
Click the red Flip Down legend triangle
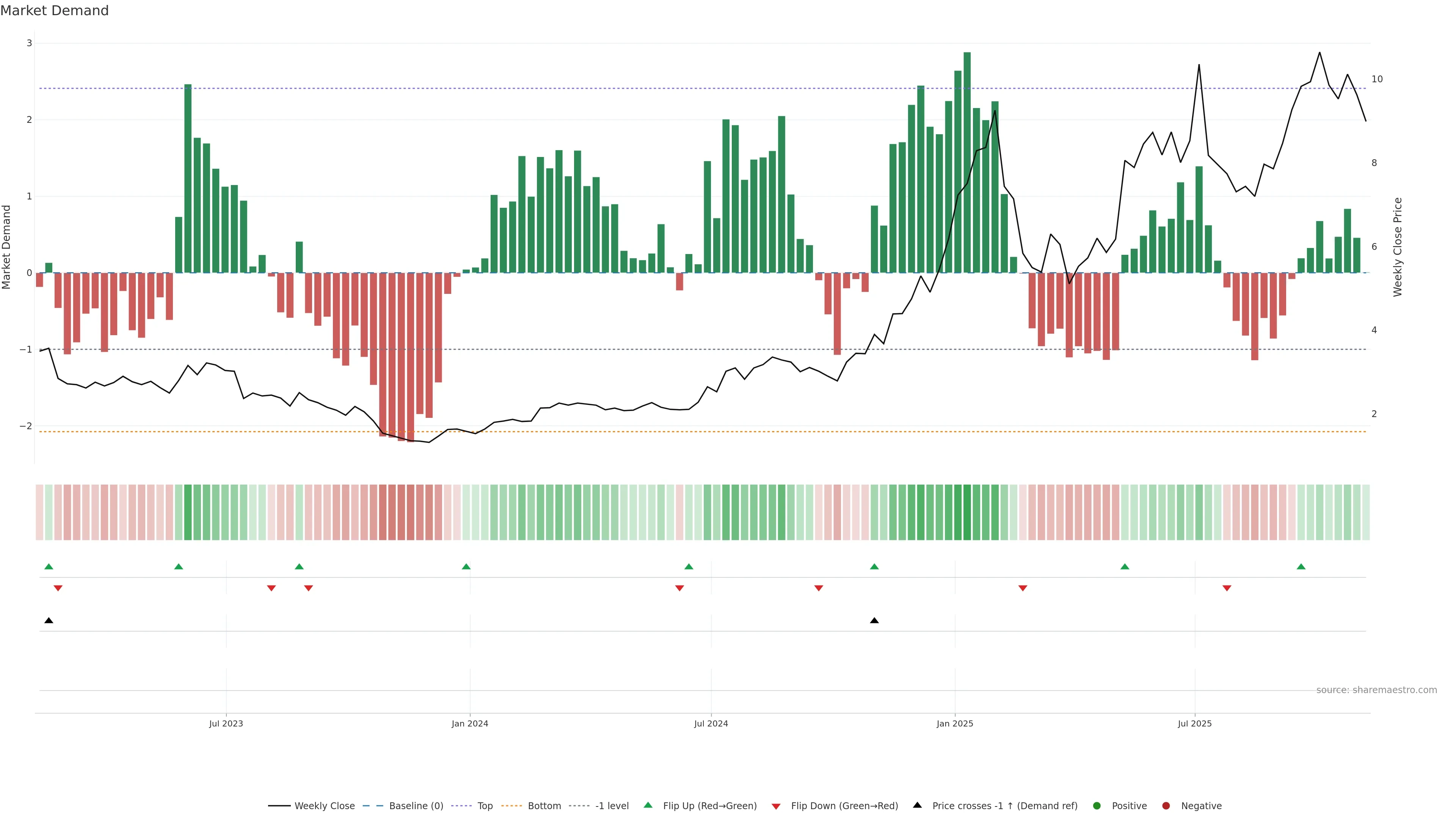[776, 806]
